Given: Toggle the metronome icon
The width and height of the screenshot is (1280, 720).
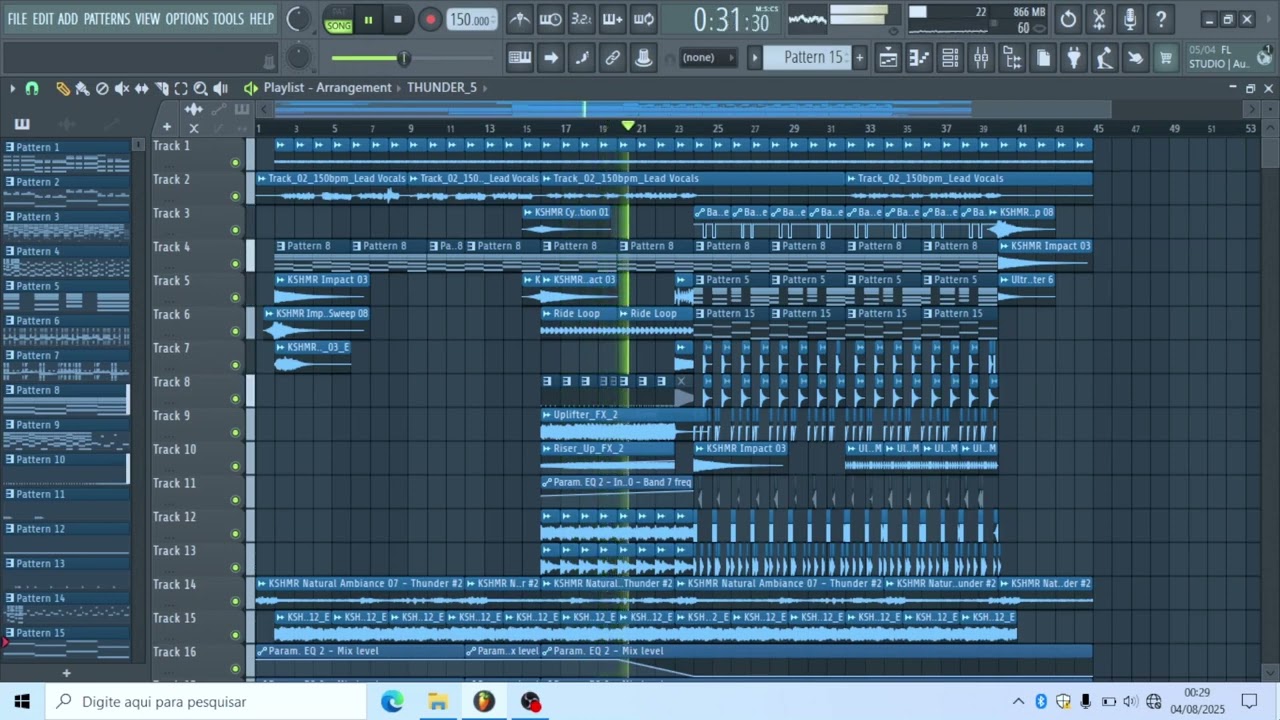Looking at the screenshot, I should (x=520, y=19).
